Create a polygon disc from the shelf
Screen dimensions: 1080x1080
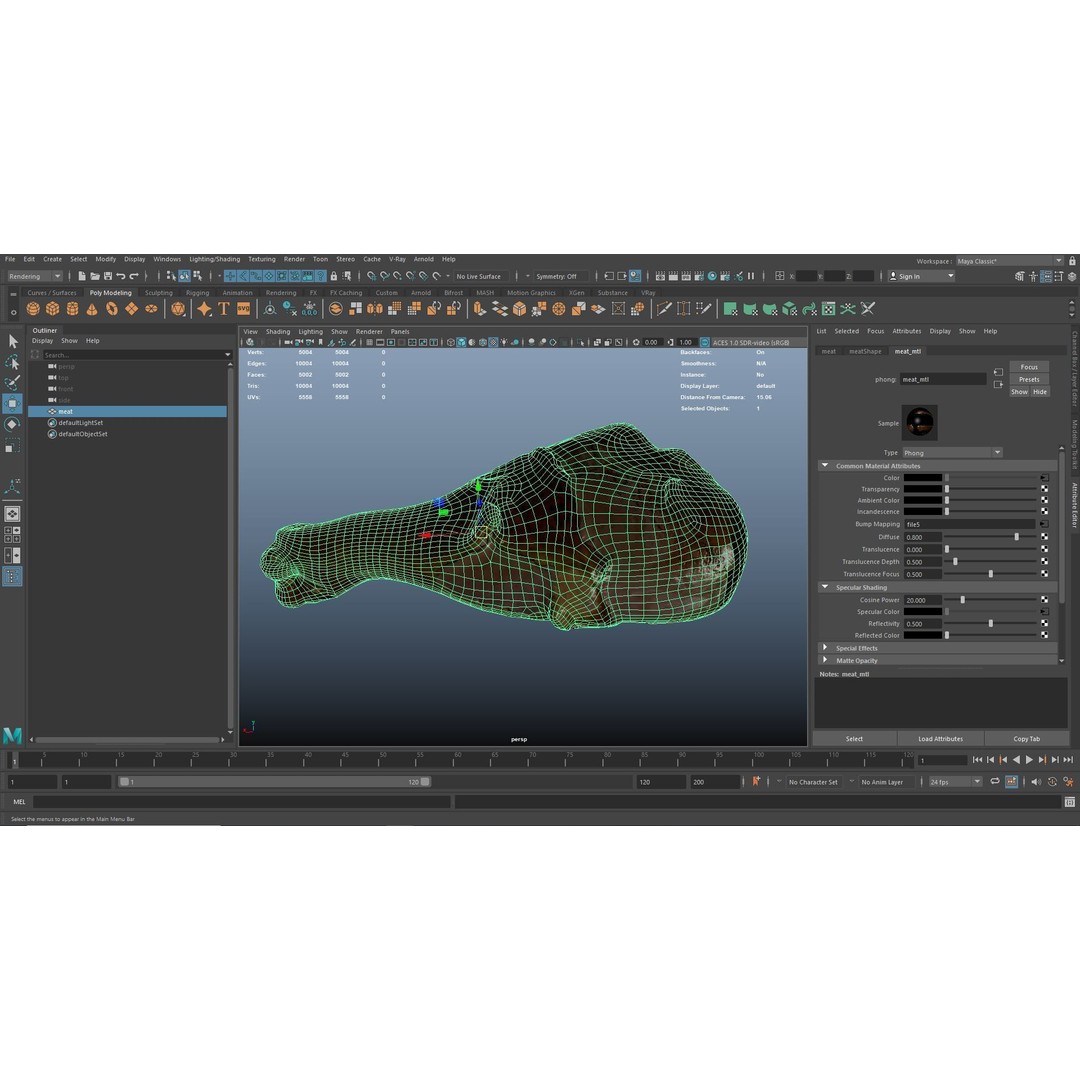tap(151, 309)
